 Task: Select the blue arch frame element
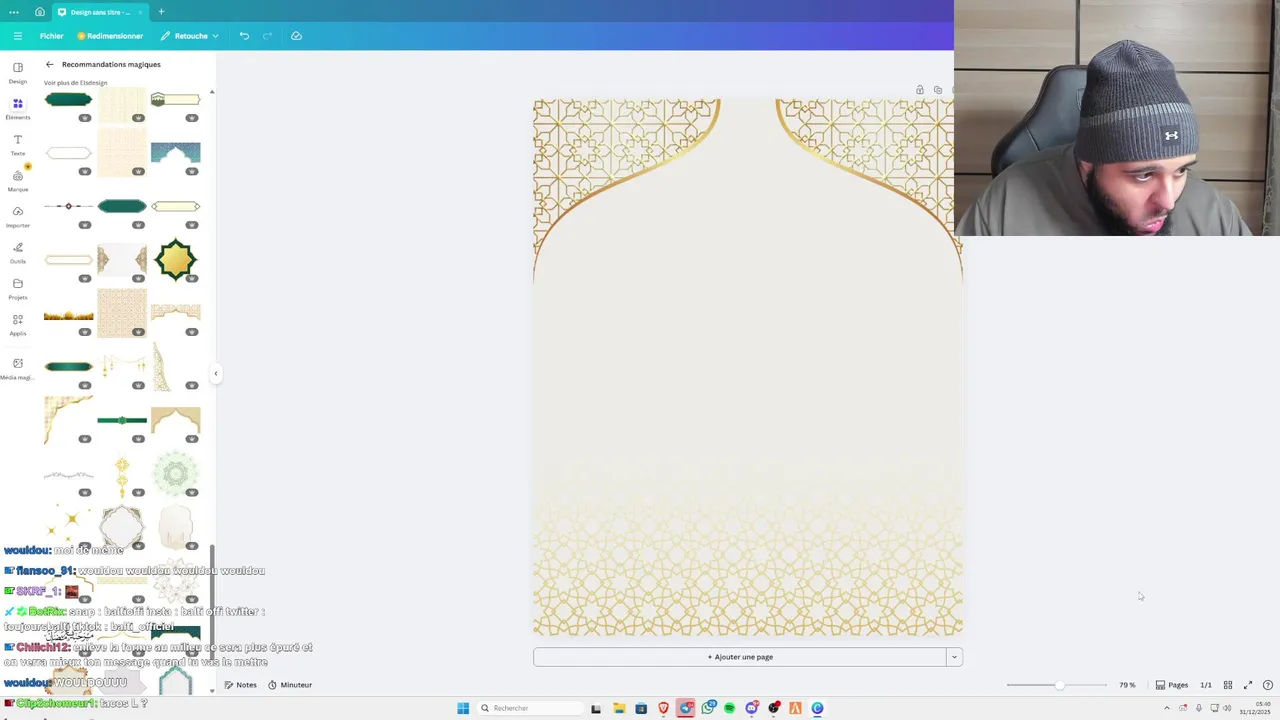[175, 152]
